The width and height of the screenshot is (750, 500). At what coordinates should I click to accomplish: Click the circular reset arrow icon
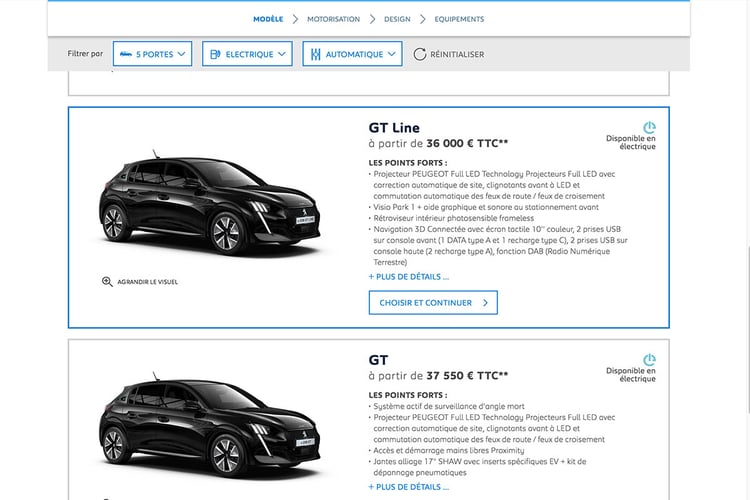pos(420,54)
